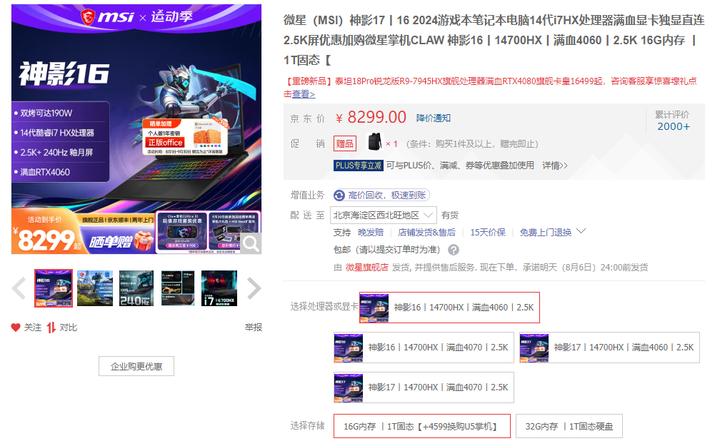The image size is (720, 441).
Task: Click the main 神影16 product image
Action: coord(136,129)
